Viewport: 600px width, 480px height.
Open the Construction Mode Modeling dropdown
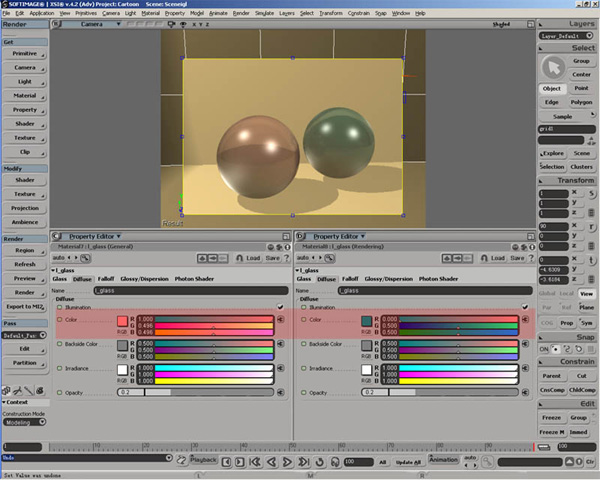tap(24, 422)
